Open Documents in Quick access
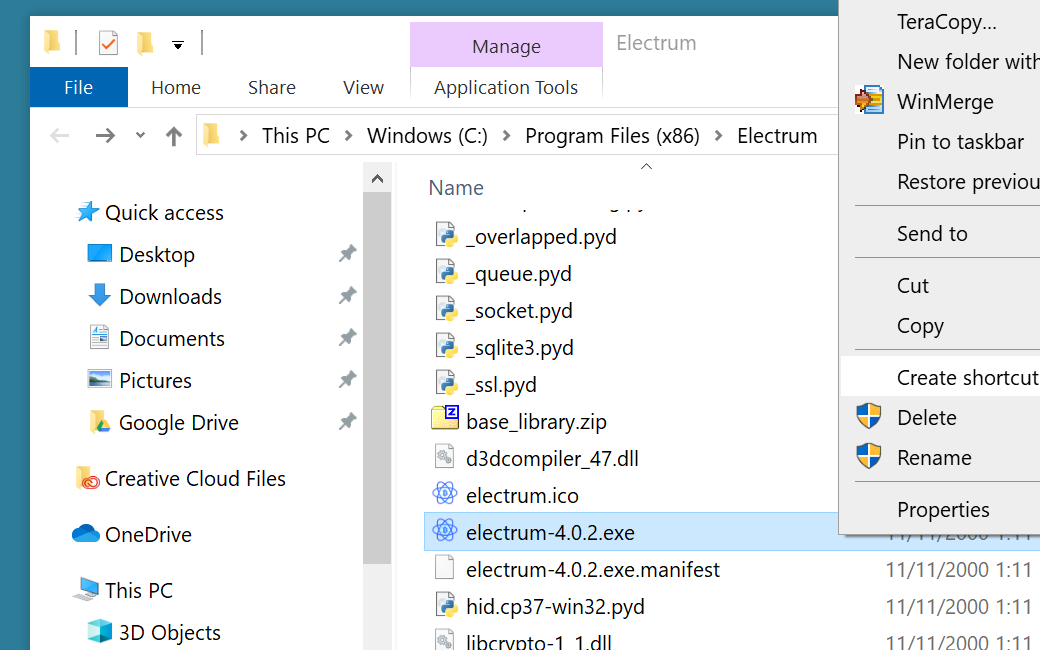Screen dimensions: 1040x650 (172, 339)
